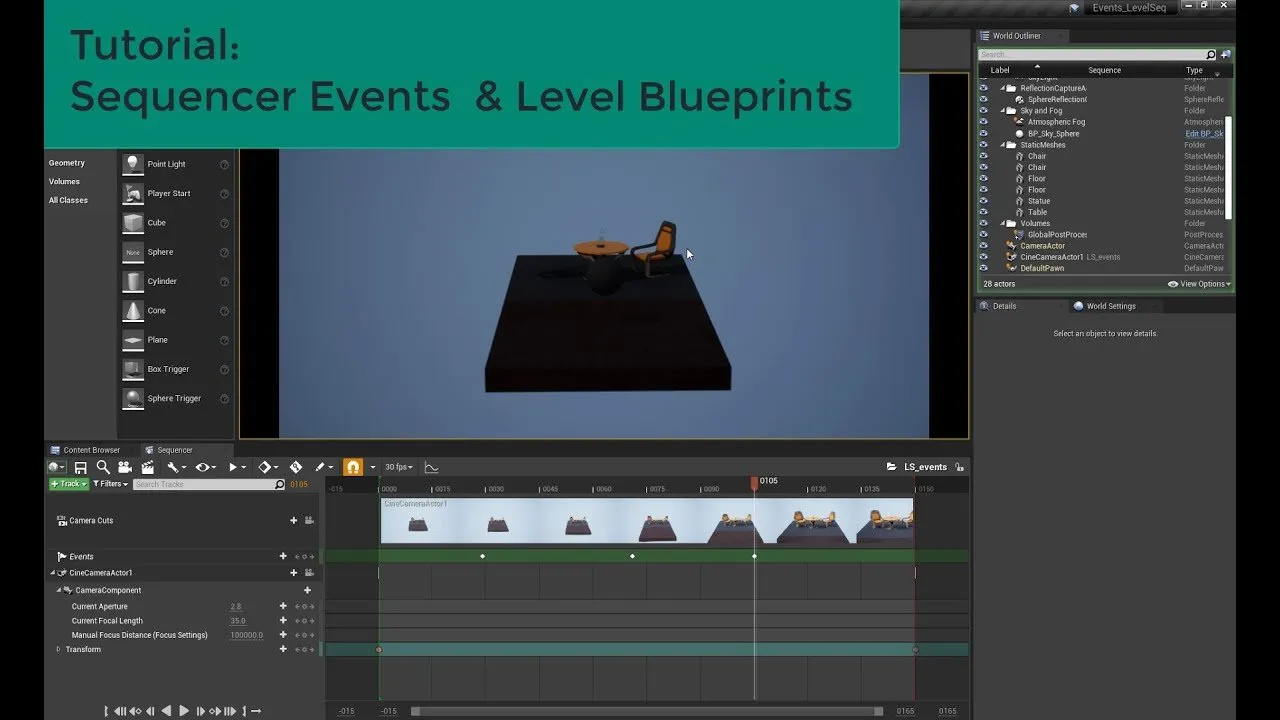Click the camera icon on Camera Cuts track
This screenshot has width=1280, height=720.
pos(309,520)
